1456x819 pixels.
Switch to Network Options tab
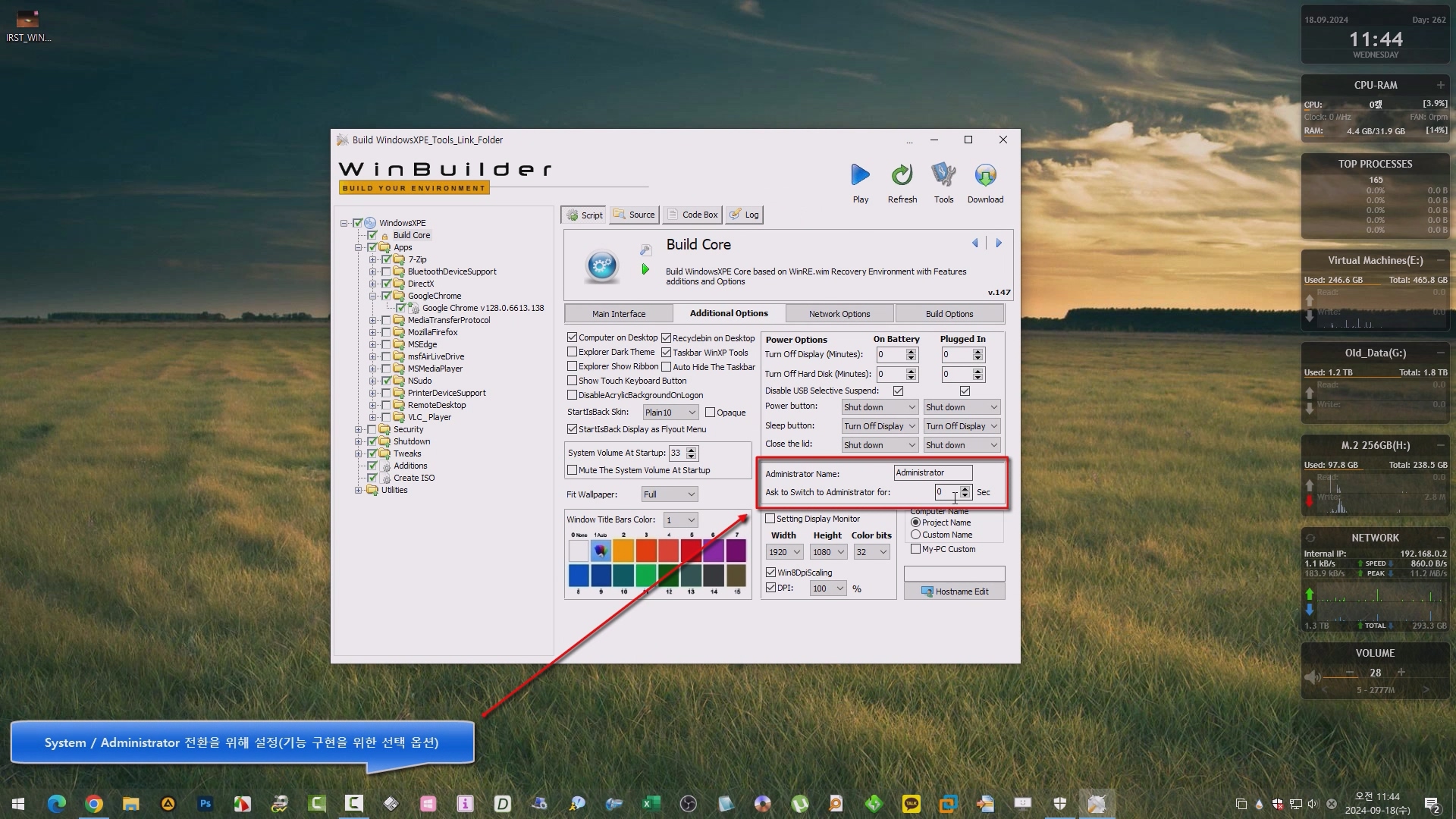(x=839, y=314)
